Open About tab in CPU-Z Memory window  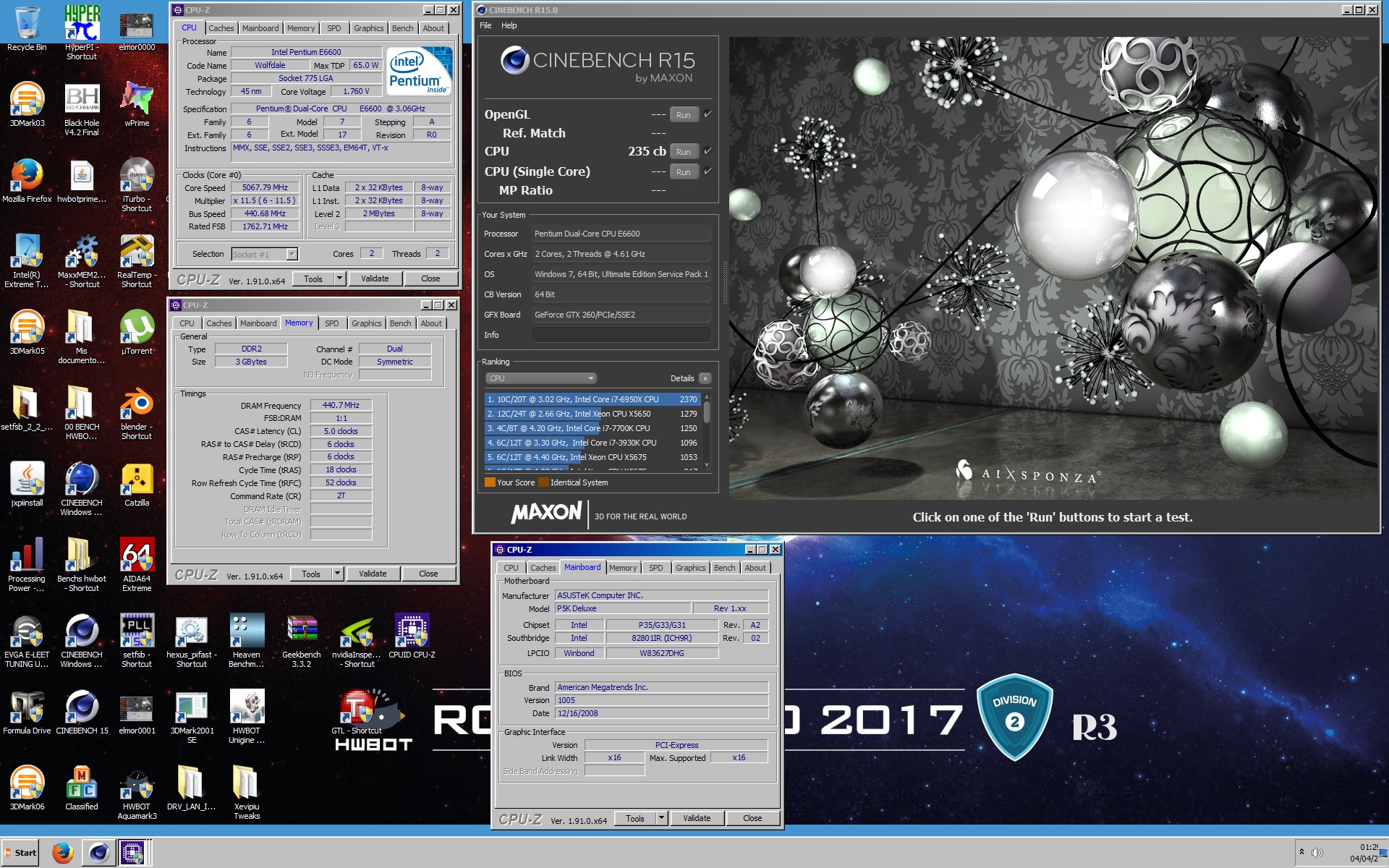431,323
